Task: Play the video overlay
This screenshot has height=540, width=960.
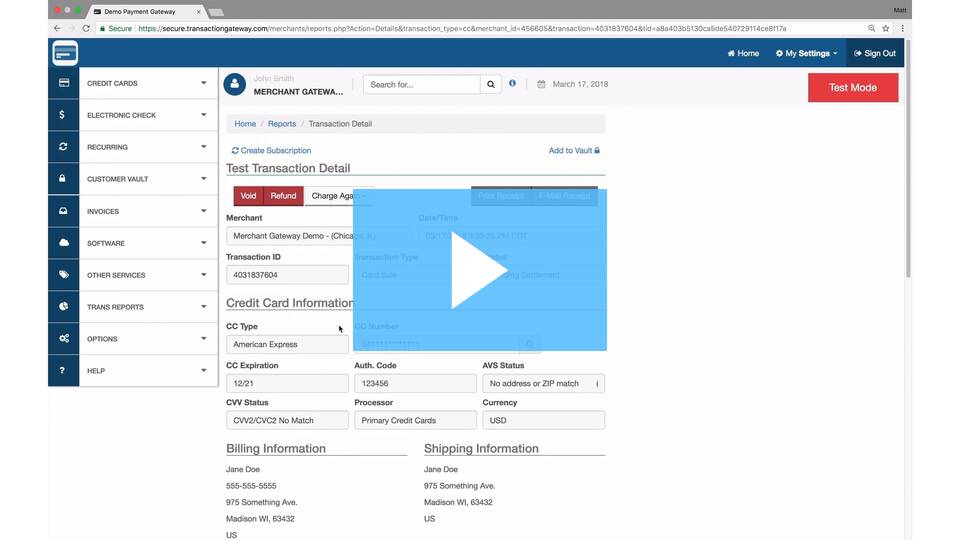Action: click(479, 270)
